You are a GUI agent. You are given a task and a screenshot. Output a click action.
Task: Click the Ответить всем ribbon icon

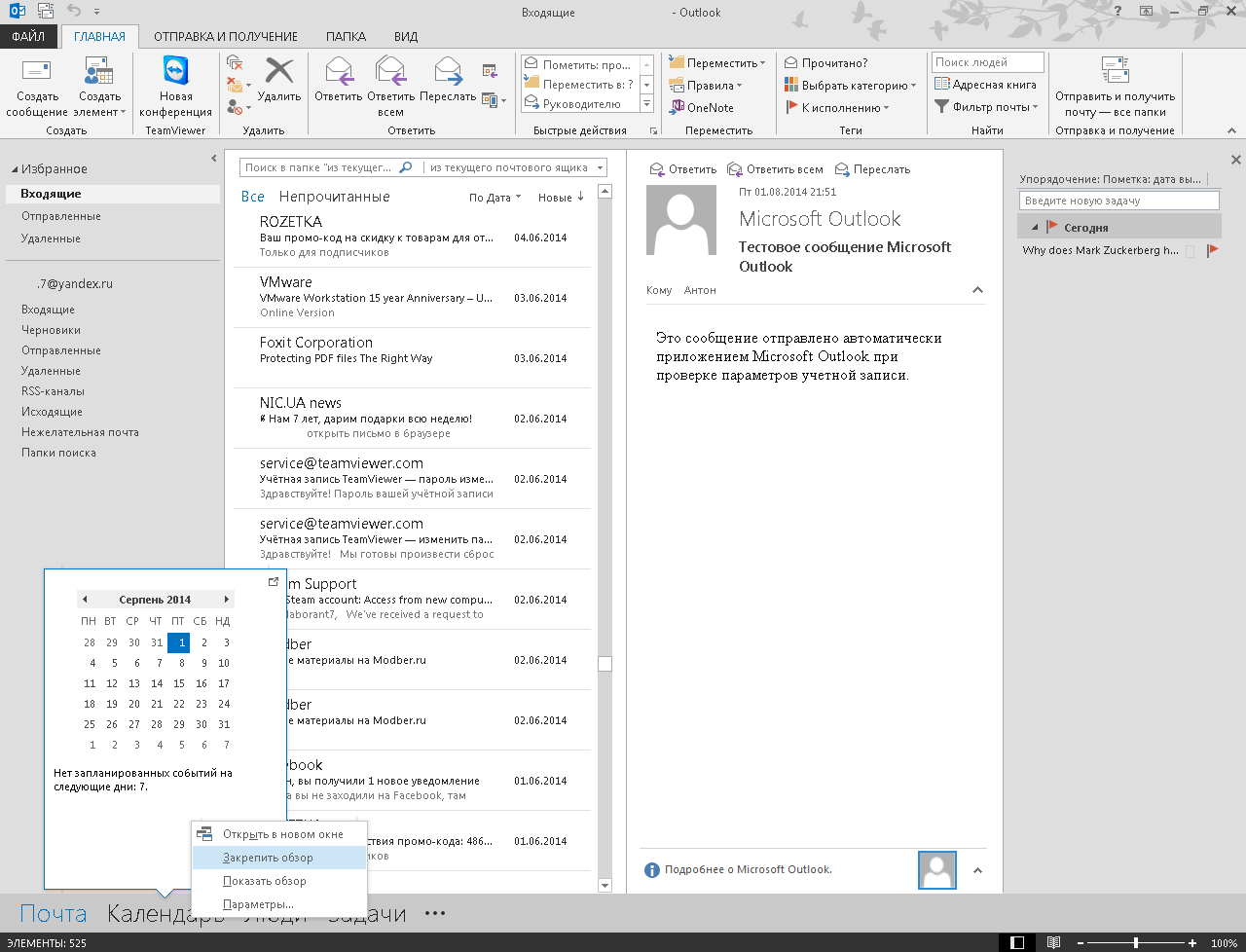tap(390, 71)
